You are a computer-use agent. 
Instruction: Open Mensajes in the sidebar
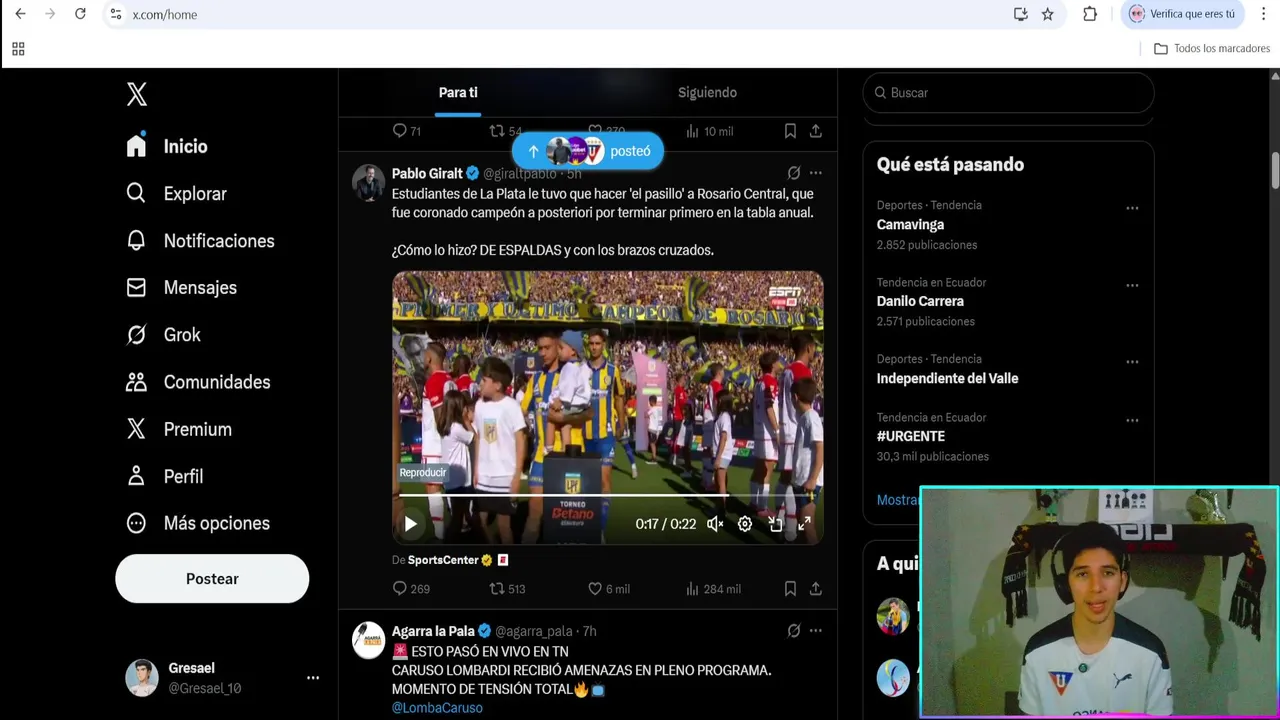[181, 288]
